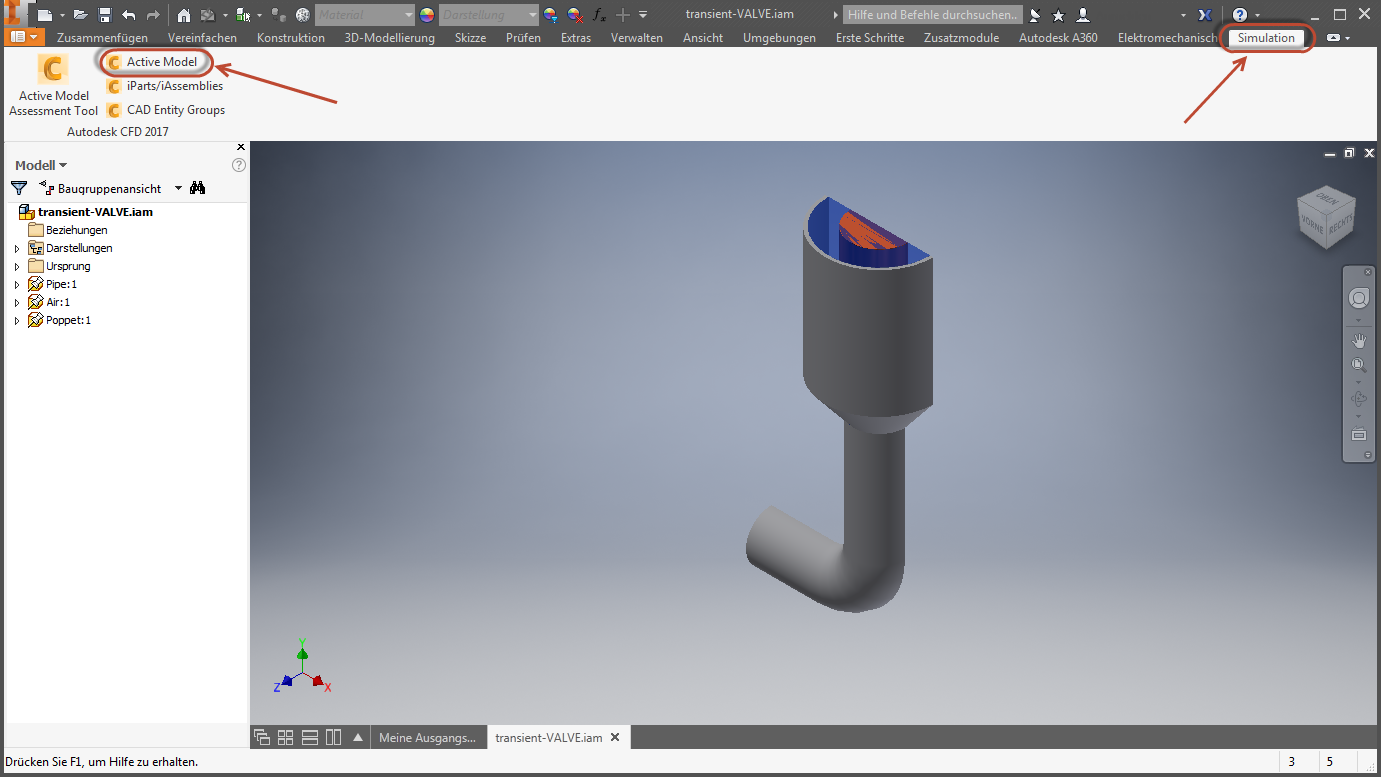
Task: Click the browser filter funnel icon
Action: 19,188
